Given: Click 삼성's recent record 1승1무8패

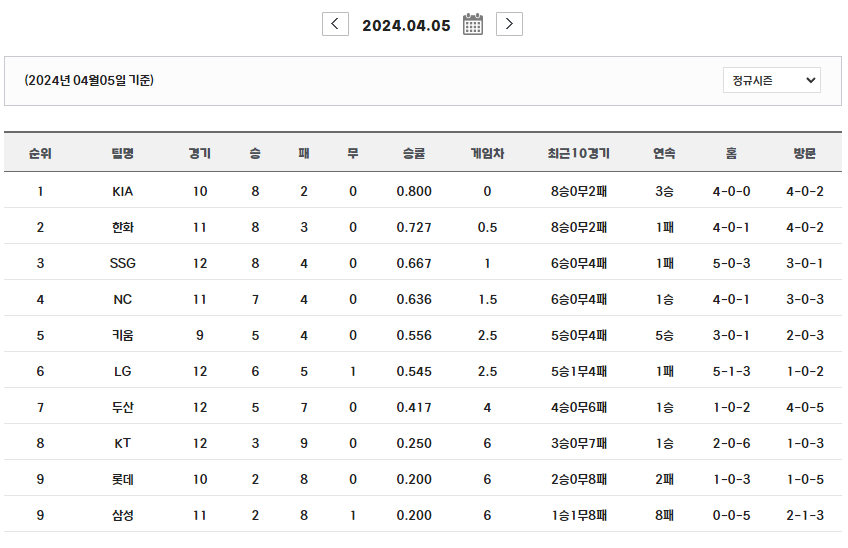Looking at the screenshot, I should pos(579,516).
